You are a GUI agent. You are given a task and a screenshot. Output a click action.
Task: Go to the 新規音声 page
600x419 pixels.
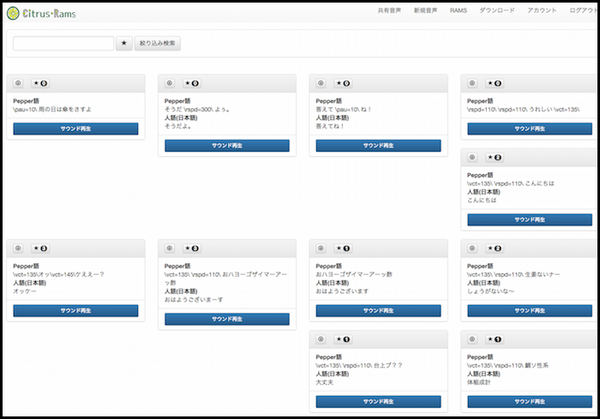click(x=424, y=9)
